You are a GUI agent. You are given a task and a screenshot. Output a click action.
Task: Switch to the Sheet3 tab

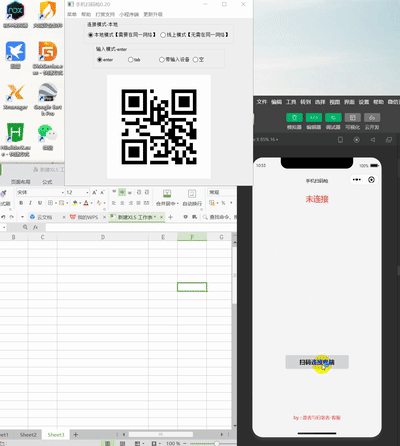(x=56, y=435)
